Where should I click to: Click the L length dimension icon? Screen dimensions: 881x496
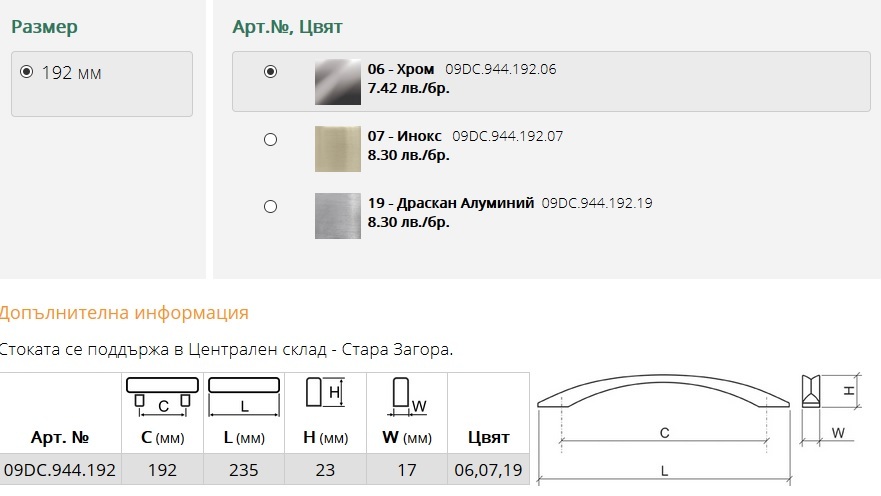coord(244,397)
